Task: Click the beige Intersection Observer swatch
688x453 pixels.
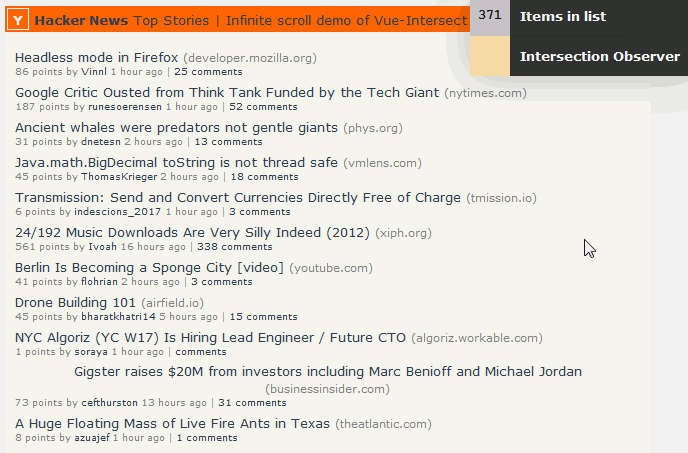Action: pyautogui.click(x=490, y=56)
